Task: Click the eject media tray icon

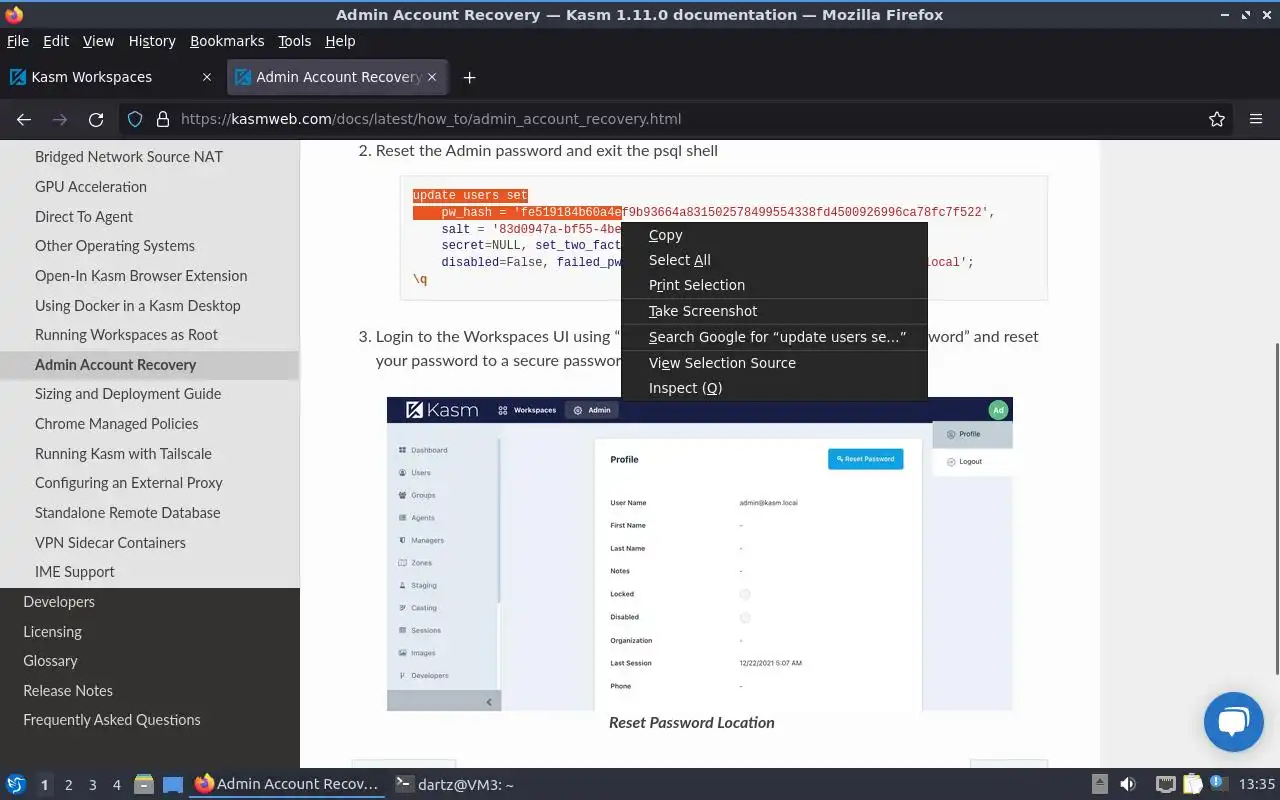Action: click(x=1099, y=785)
